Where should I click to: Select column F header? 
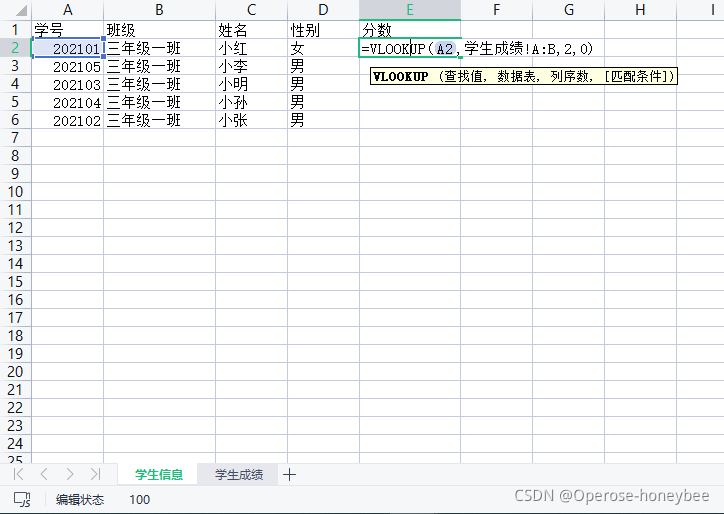[x=496, y=10]
